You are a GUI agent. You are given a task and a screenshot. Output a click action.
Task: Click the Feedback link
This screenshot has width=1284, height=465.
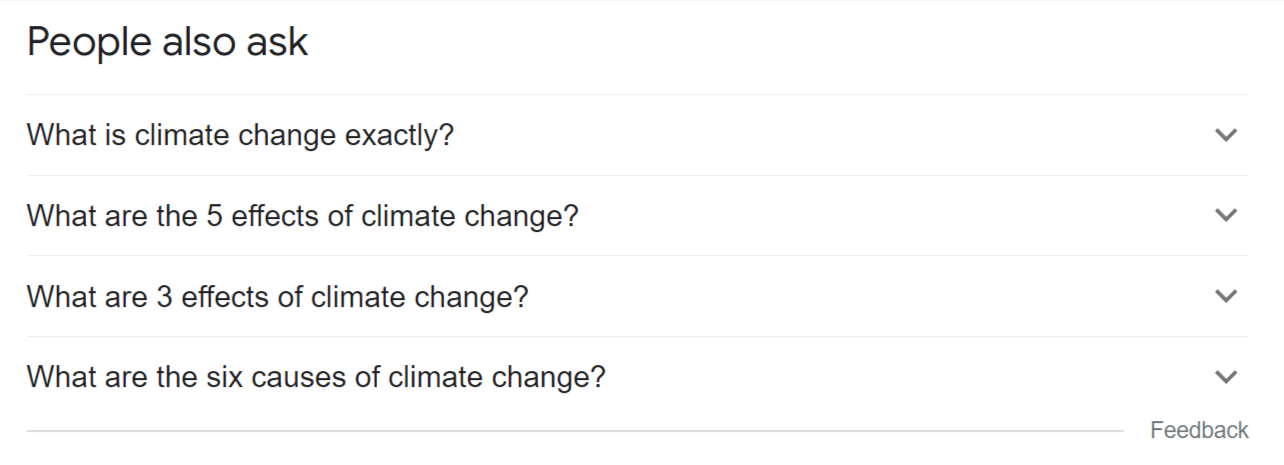1199,430
